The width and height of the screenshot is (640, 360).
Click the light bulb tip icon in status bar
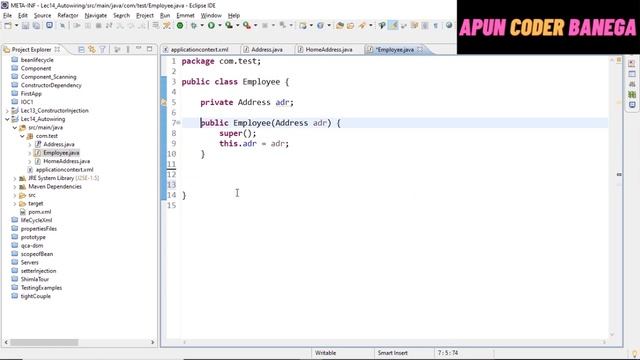click(634, 353)
